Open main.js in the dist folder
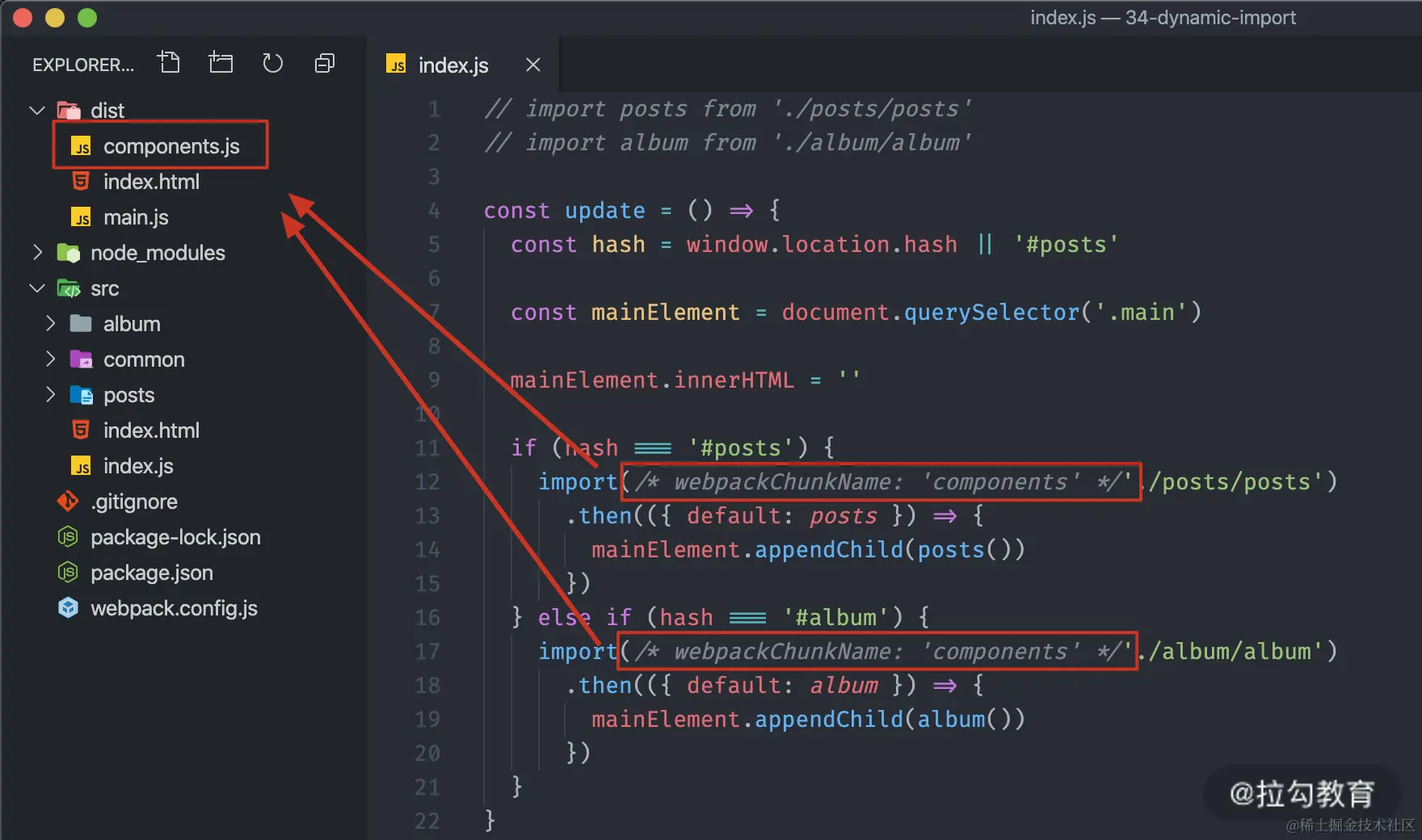The width and height of the screenshot is (1422, 840). coord(136,217)
